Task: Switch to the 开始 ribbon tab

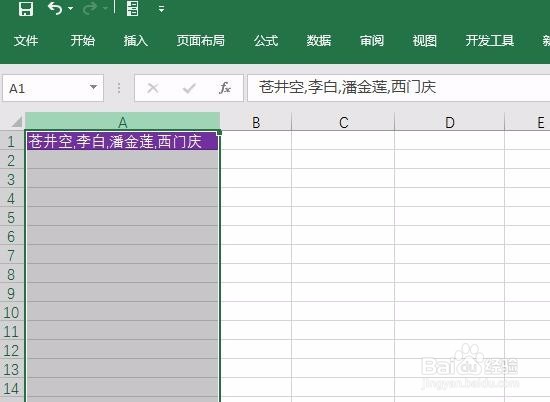Action: click(82, 41)
